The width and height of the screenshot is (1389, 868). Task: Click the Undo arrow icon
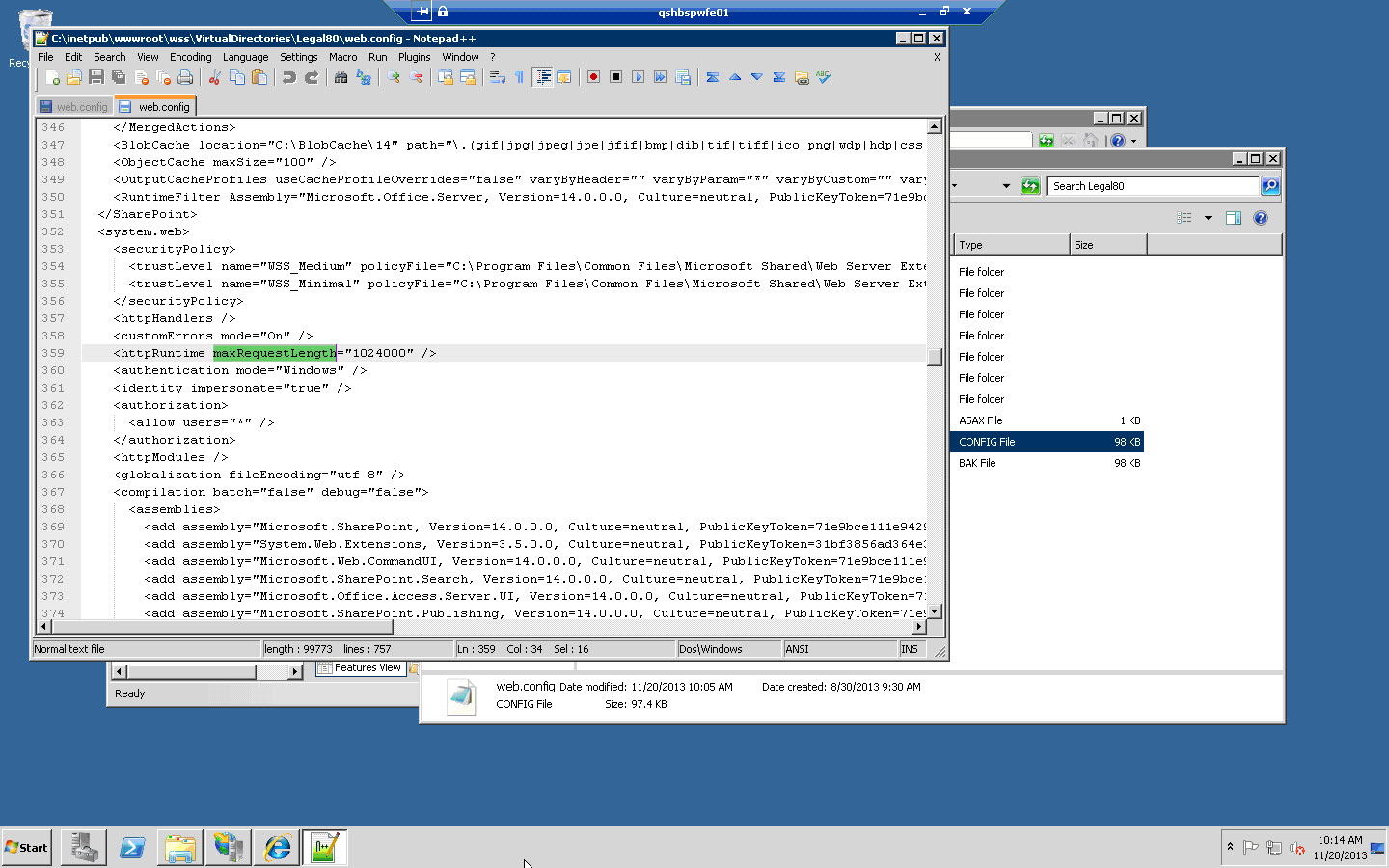click(288, 77)
